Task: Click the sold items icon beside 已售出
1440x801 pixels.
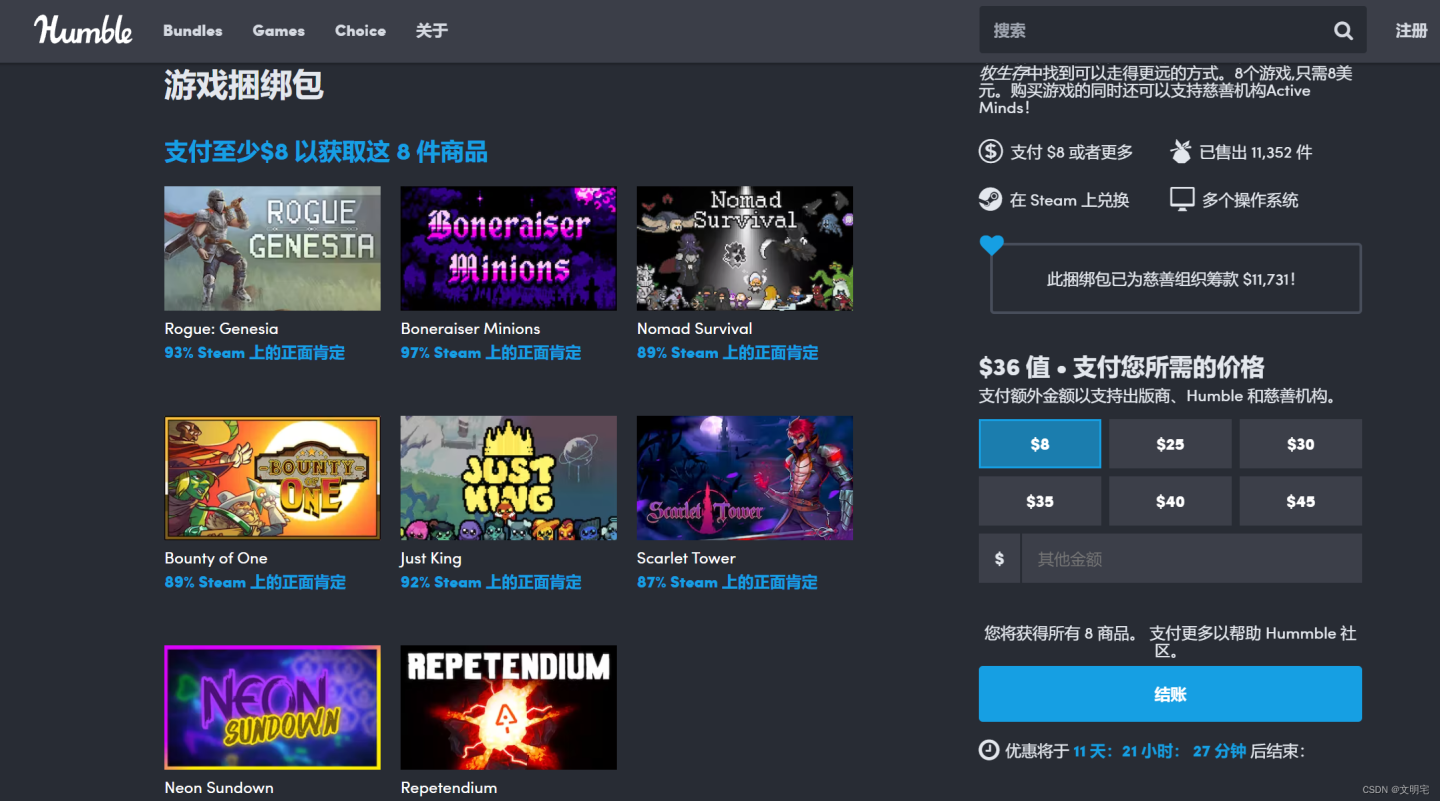Action: pos(1181,152)
